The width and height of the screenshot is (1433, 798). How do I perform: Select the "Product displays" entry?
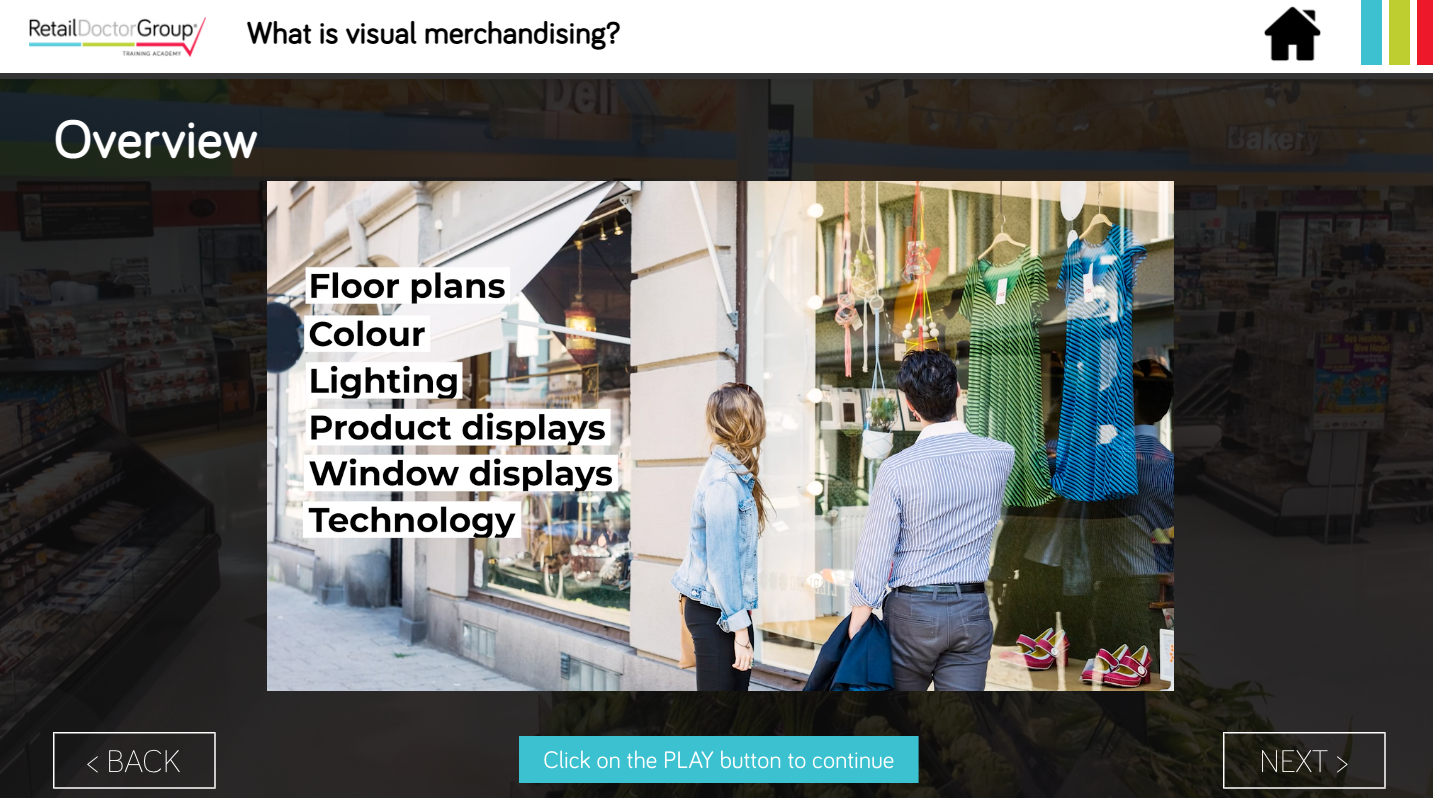pyautogui.click(x=457, y=427)
